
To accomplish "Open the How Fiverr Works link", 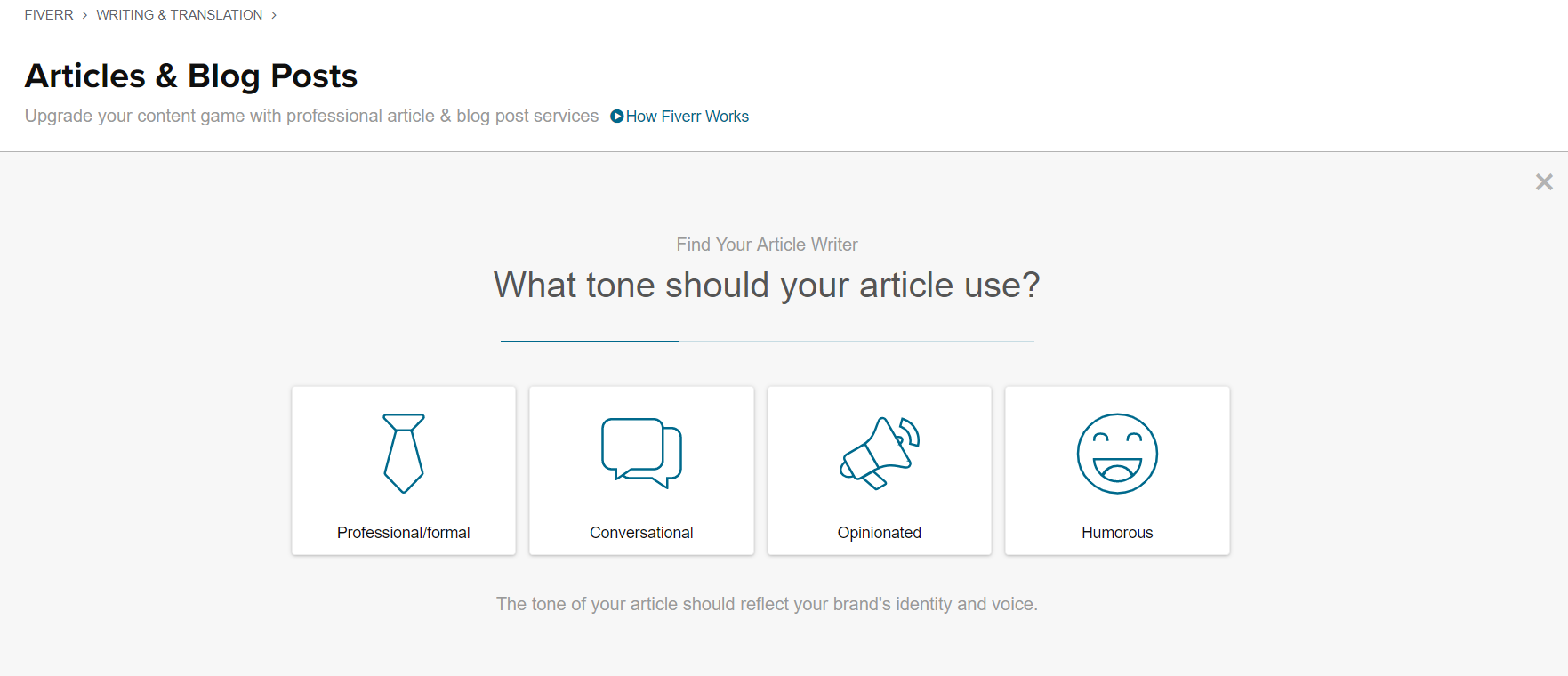I will (x=687, y=116).
